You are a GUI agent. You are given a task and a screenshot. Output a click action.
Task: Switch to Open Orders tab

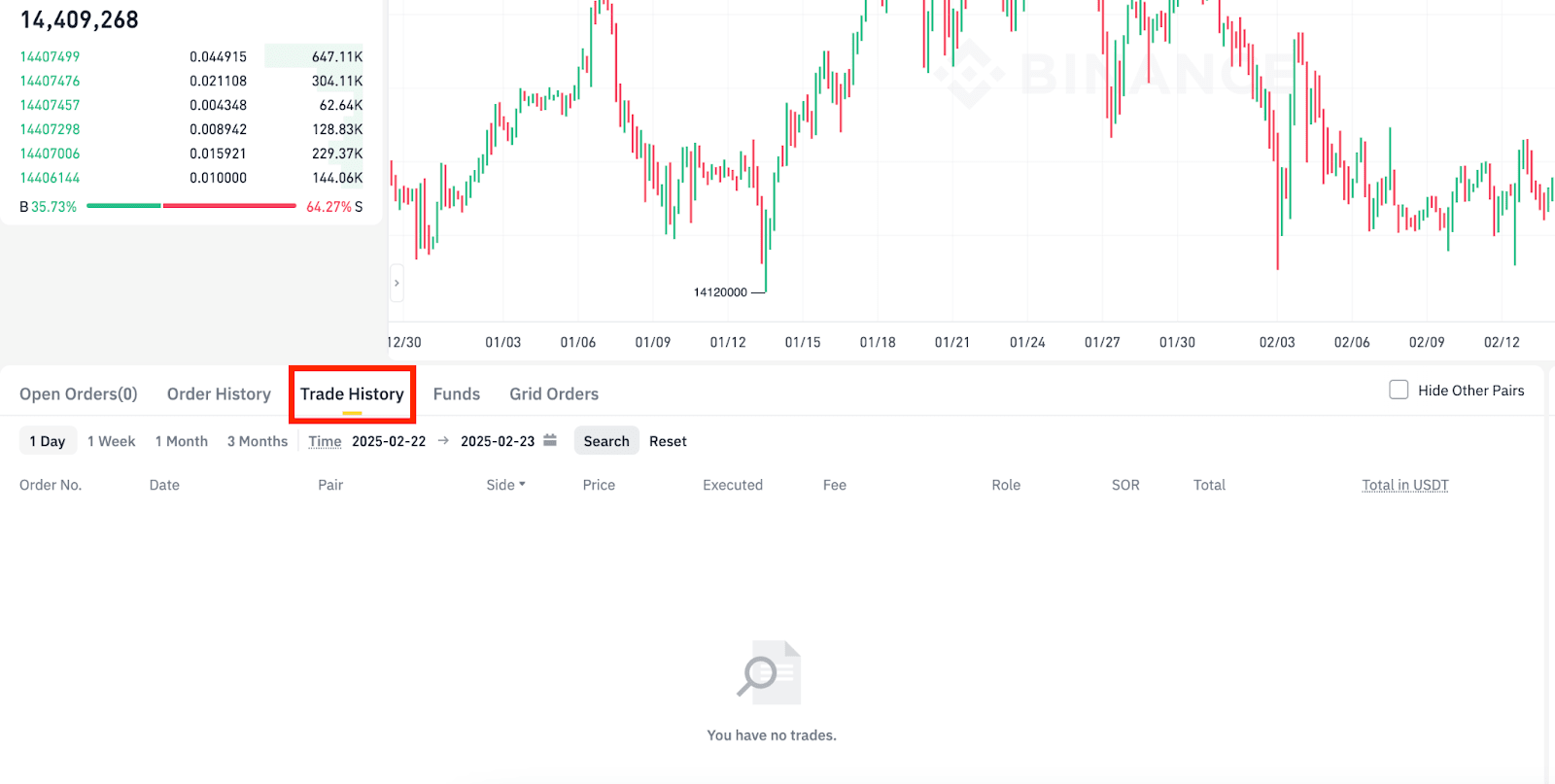point(79,393)
